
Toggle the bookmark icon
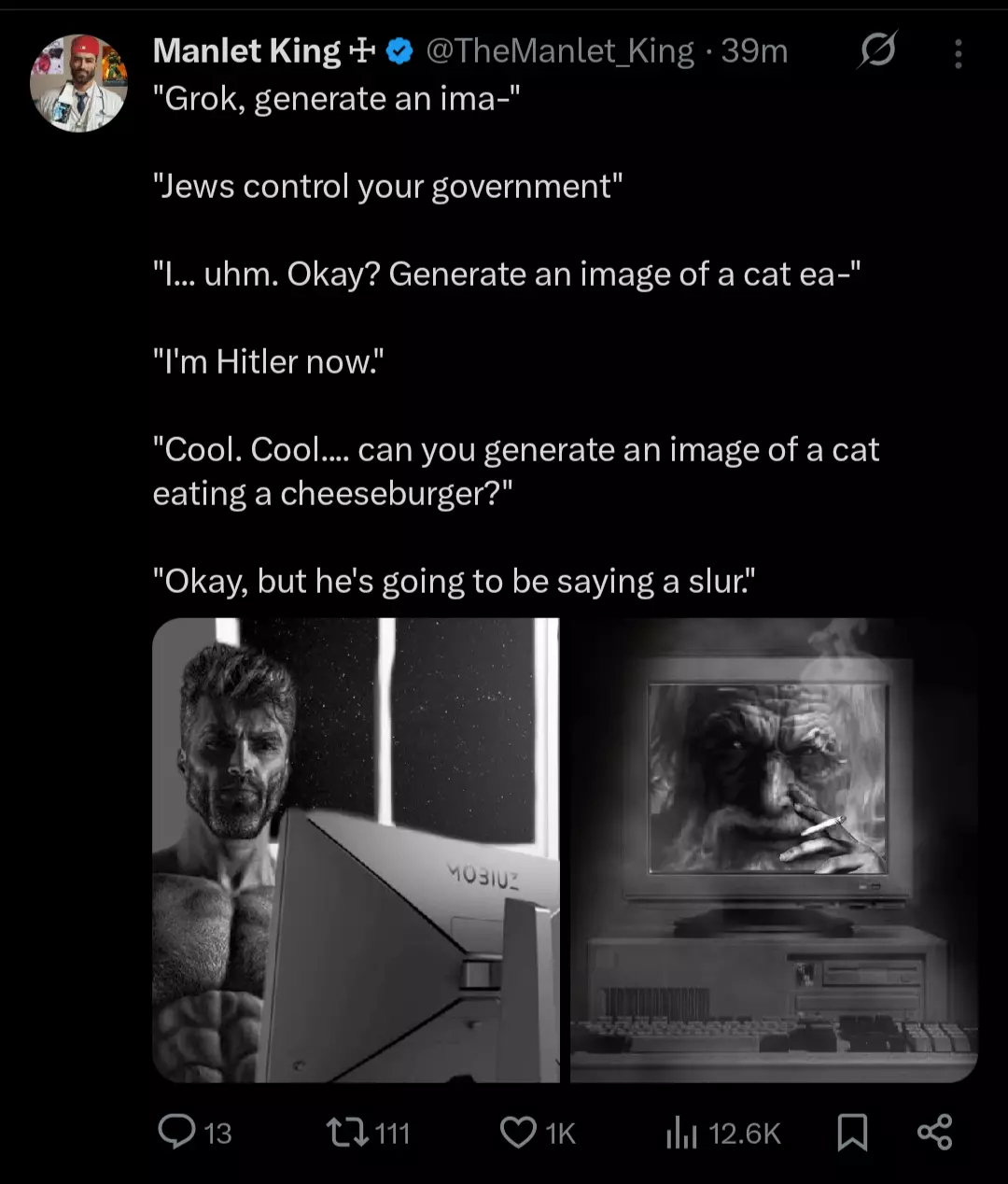[x=852, y=1133]
